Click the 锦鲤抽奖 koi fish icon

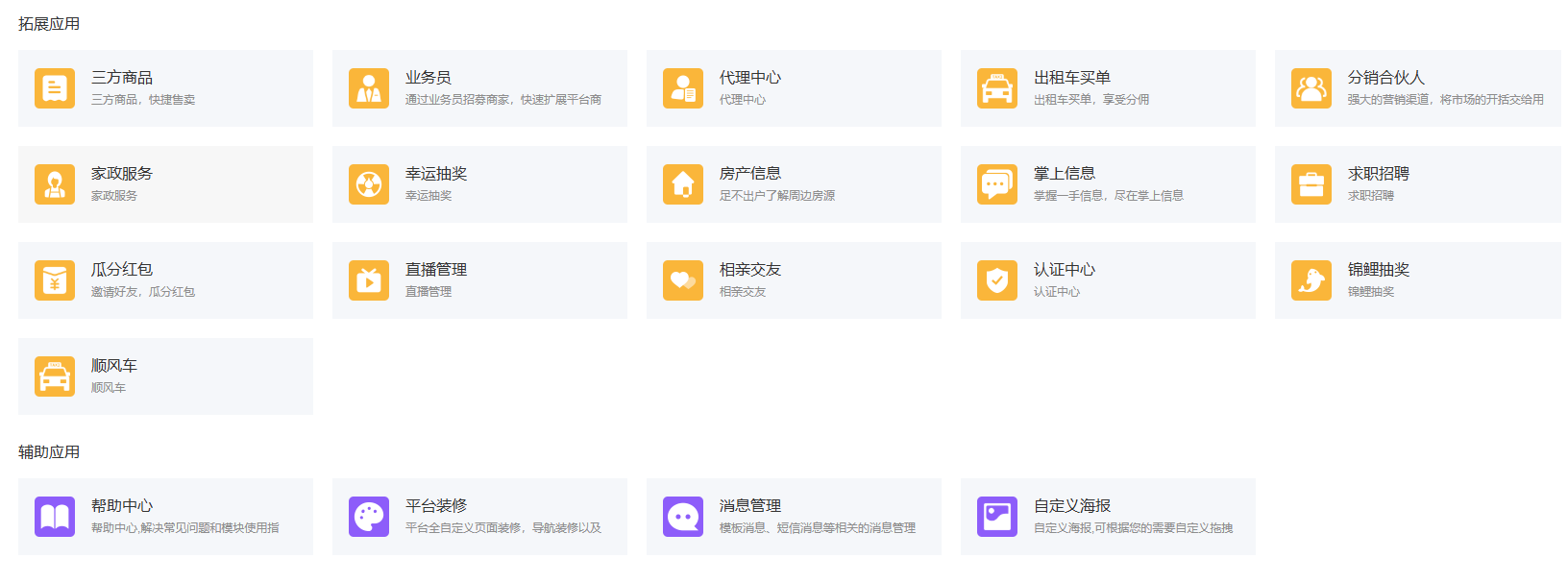pos(1311,280)
